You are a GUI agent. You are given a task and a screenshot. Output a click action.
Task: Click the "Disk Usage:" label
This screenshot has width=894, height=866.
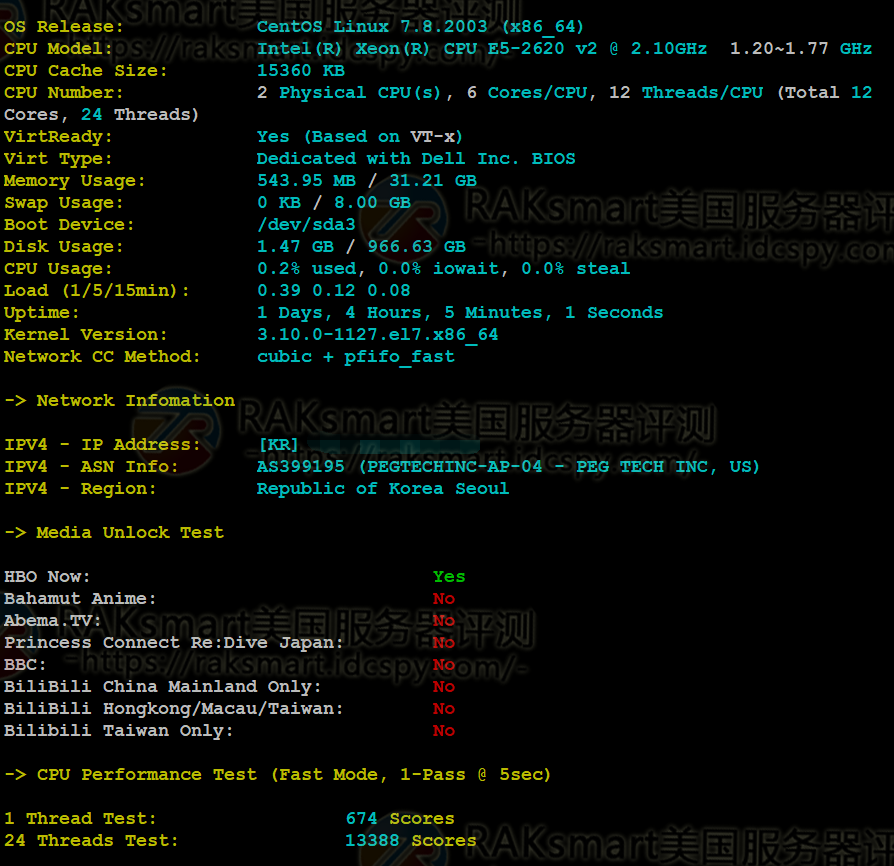tap(63, 247)
